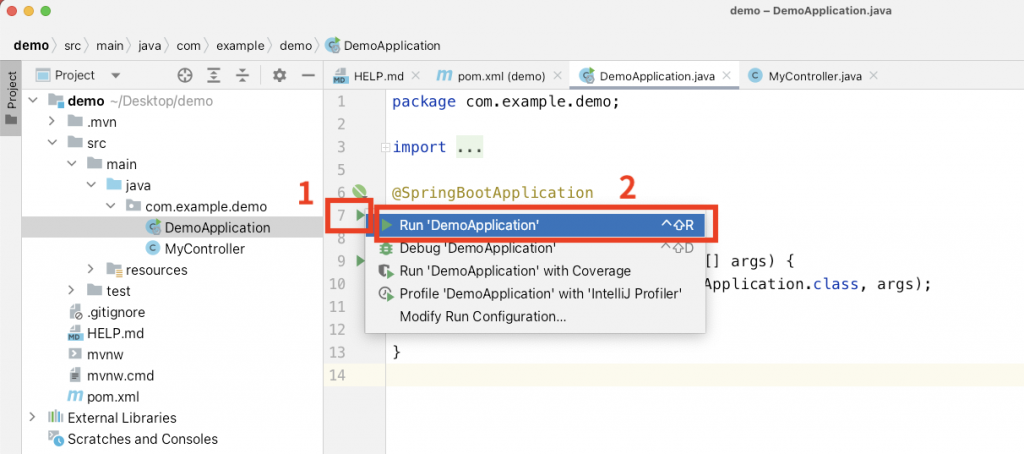This screenshot has height=454, width=1024.
Task: Click java in the breadcrumb path
Action: tap(149, 46)
